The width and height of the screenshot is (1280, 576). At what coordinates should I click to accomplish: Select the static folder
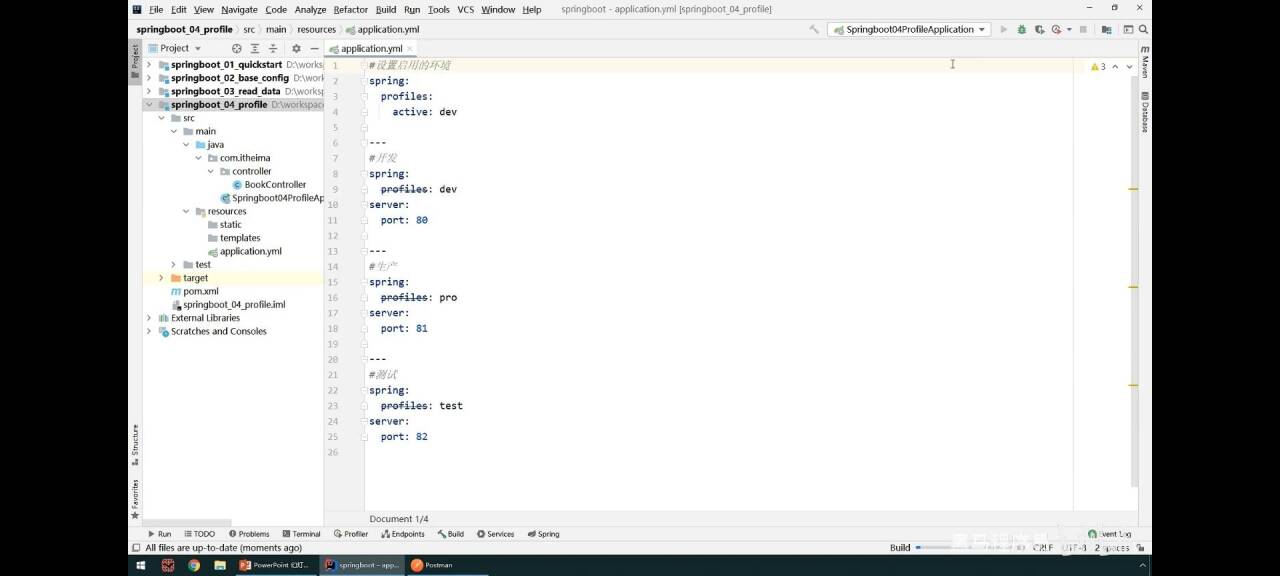click(224, 225)
